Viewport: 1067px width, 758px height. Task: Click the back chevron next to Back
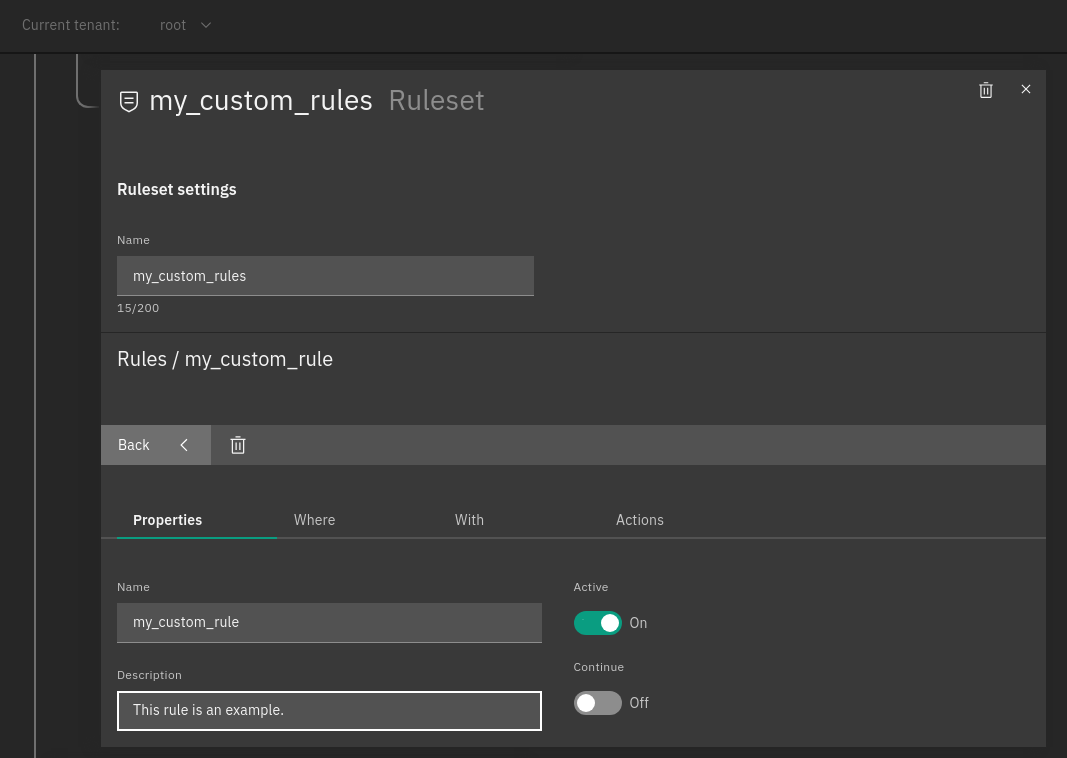(184, 445)
